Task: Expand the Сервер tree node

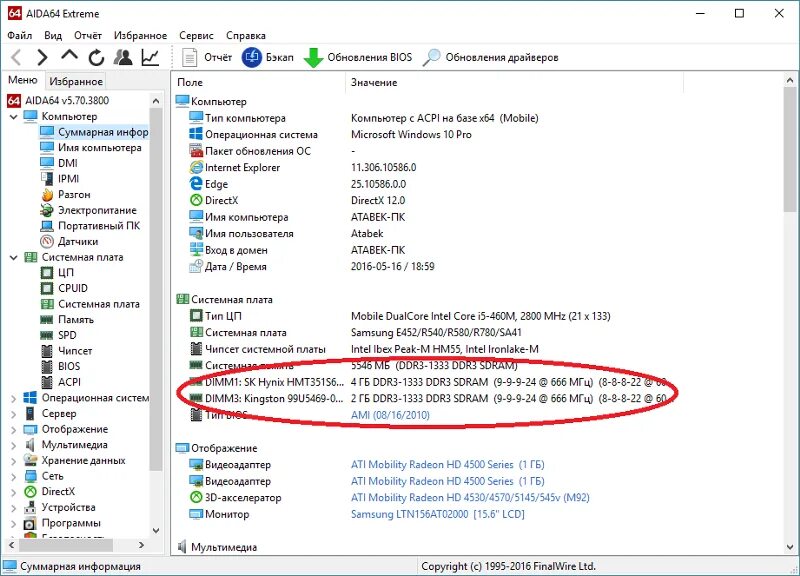Action: (x=14, y=414)
